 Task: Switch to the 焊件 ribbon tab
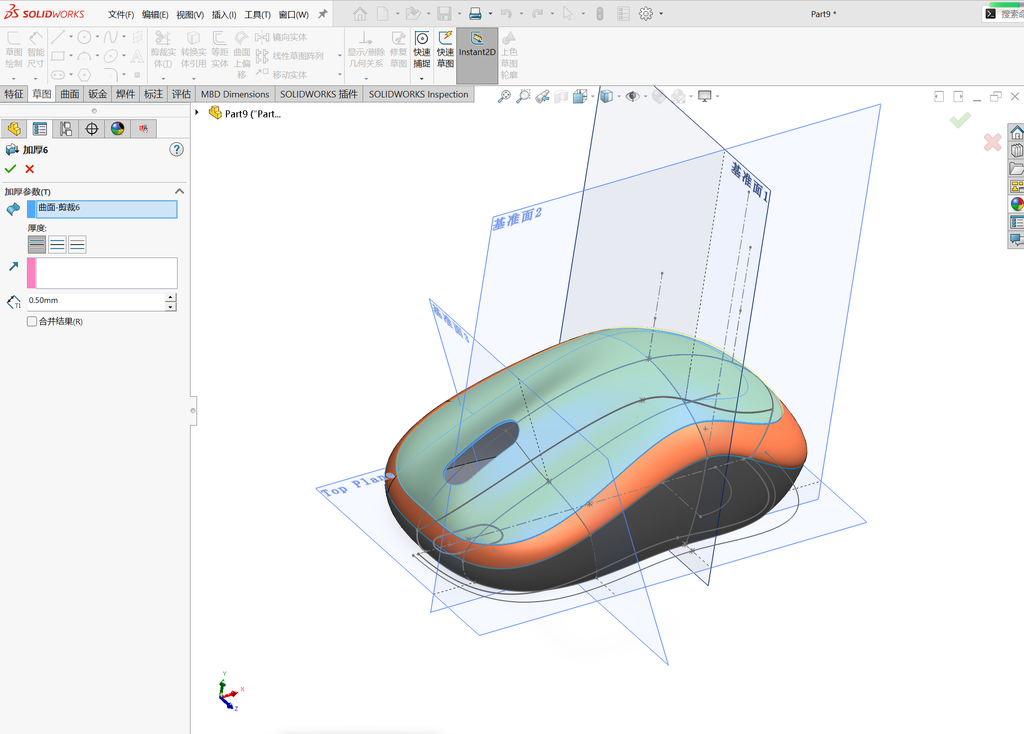[125, 94]
